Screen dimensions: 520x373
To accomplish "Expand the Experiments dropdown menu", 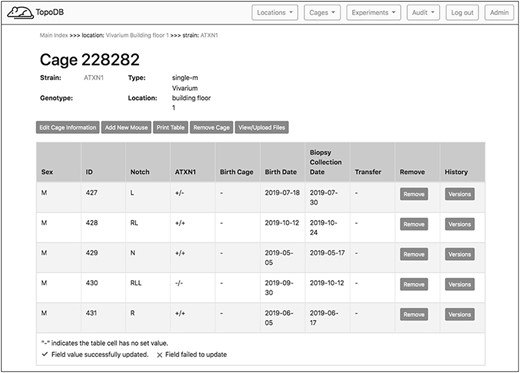I will [373, 13].
